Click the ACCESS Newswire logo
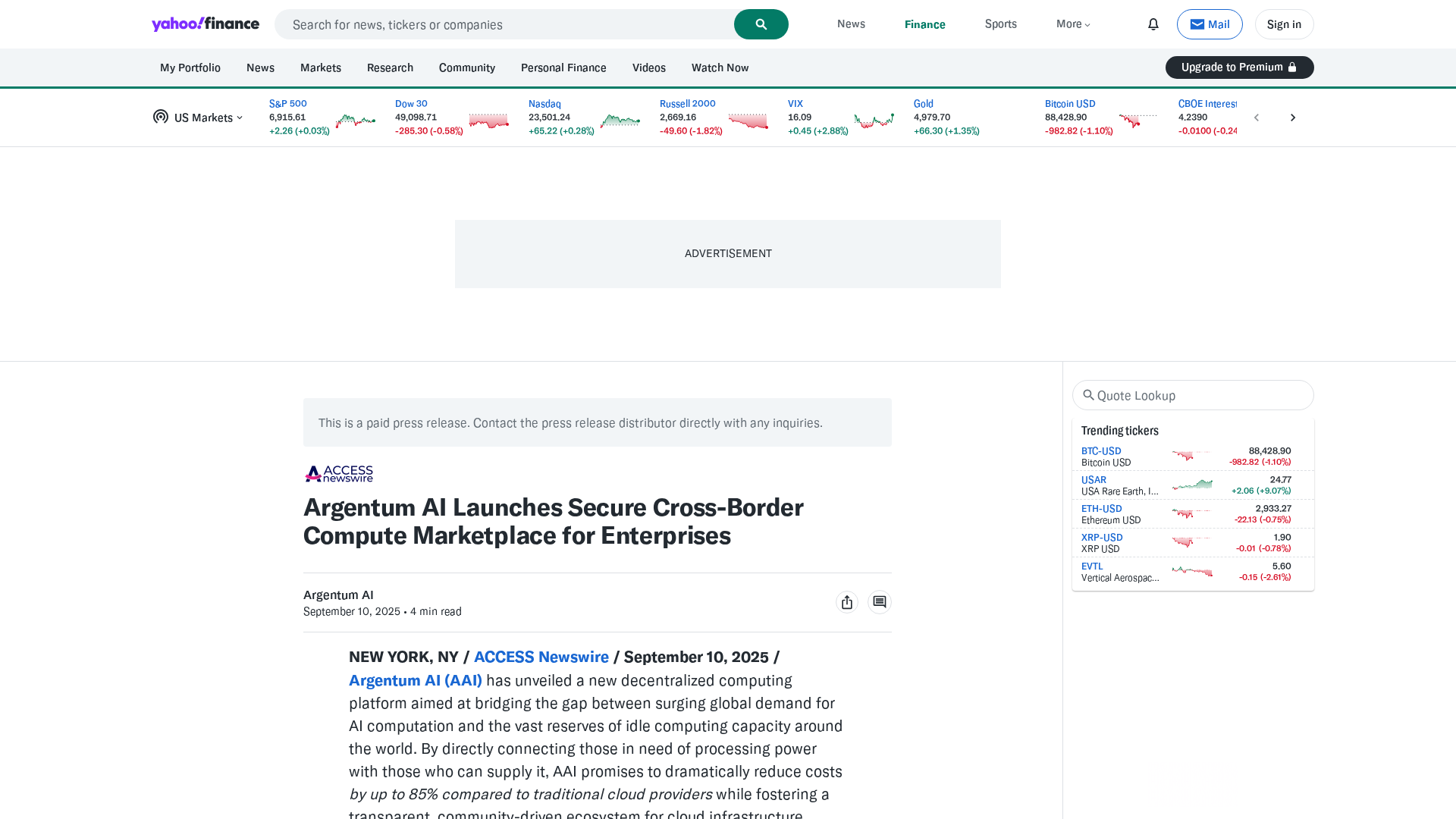 pyautogui.click(x=339, y=474)
